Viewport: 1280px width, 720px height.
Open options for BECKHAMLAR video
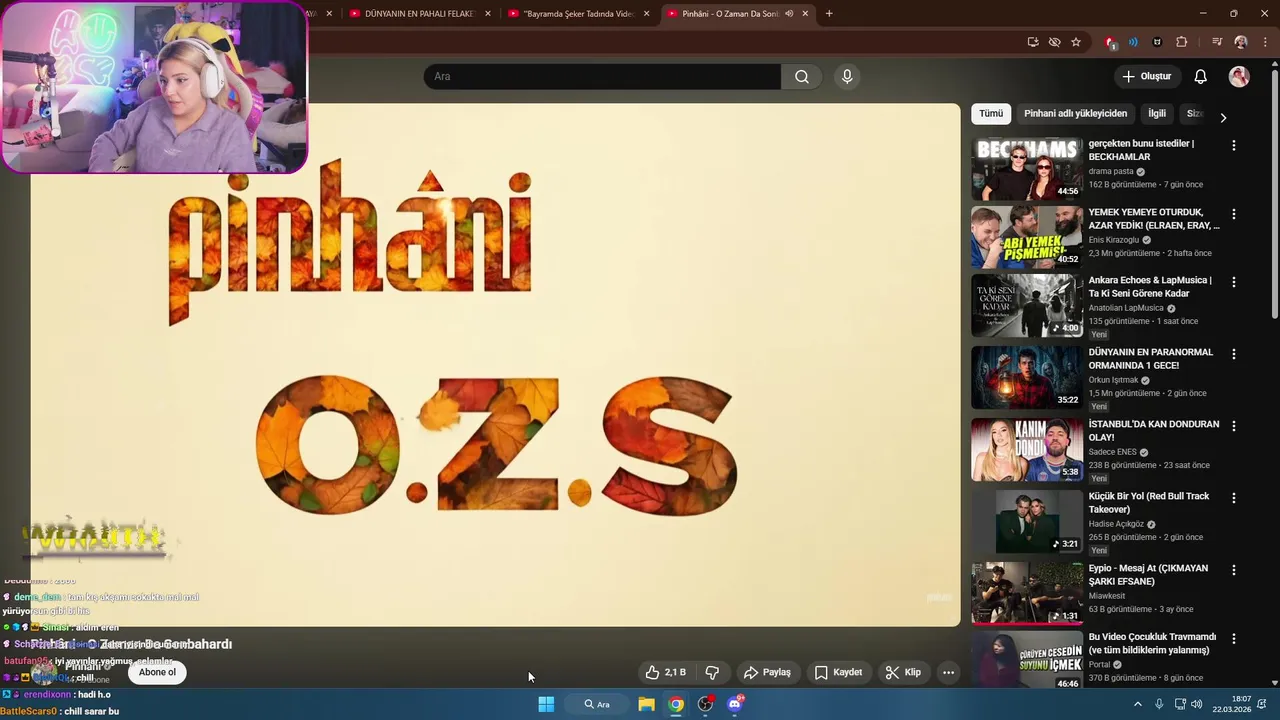point(1233,145)
